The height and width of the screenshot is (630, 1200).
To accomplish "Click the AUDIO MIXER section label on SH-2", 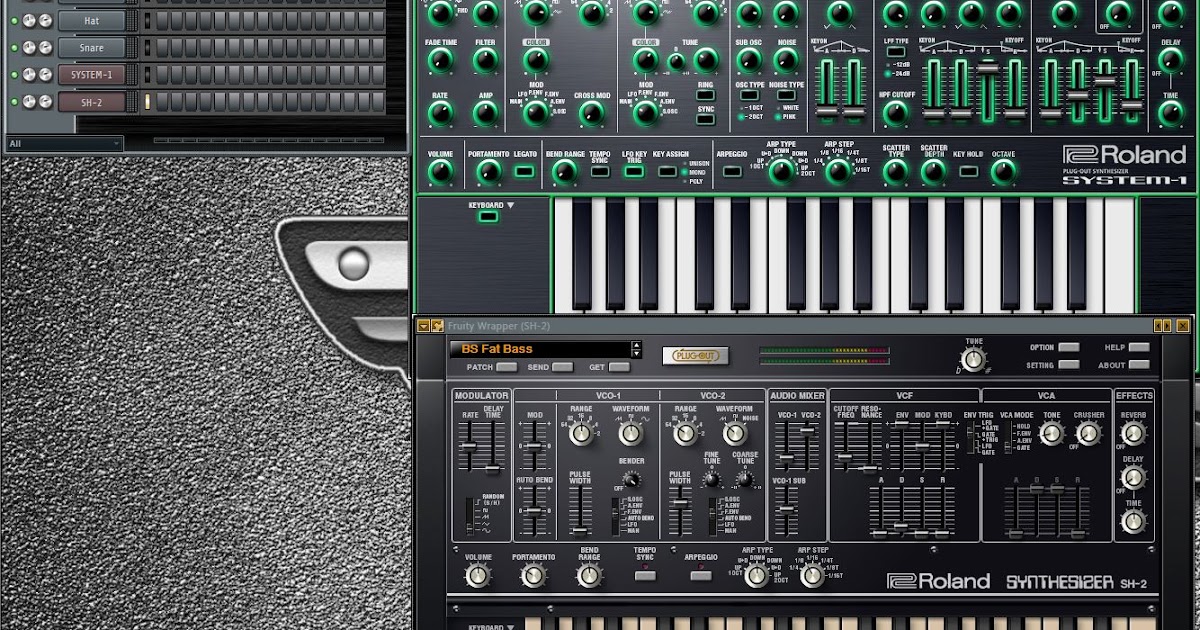I will tap(798, 393).
